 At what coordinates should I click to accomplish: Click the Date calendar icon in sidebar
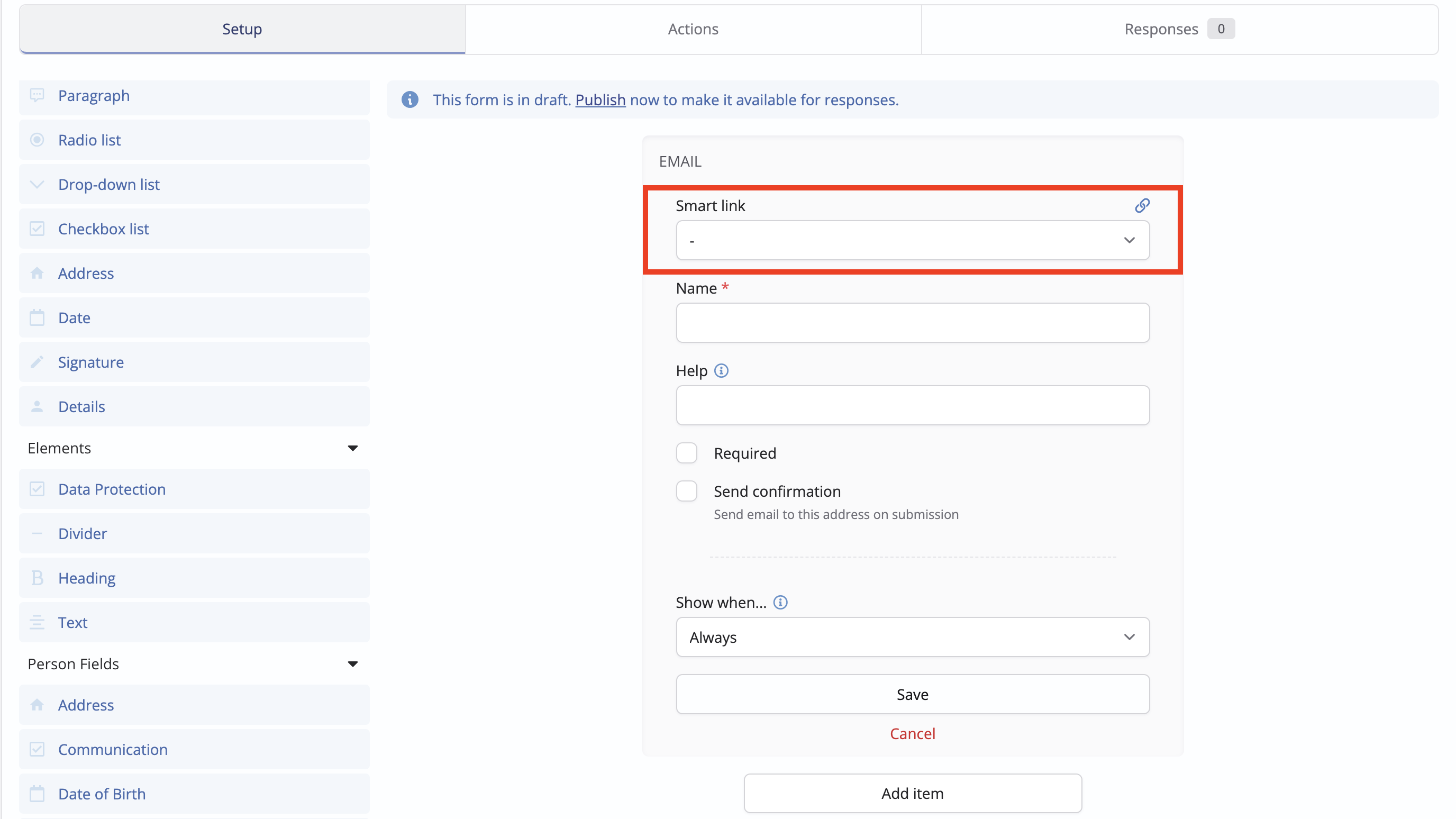38,317
